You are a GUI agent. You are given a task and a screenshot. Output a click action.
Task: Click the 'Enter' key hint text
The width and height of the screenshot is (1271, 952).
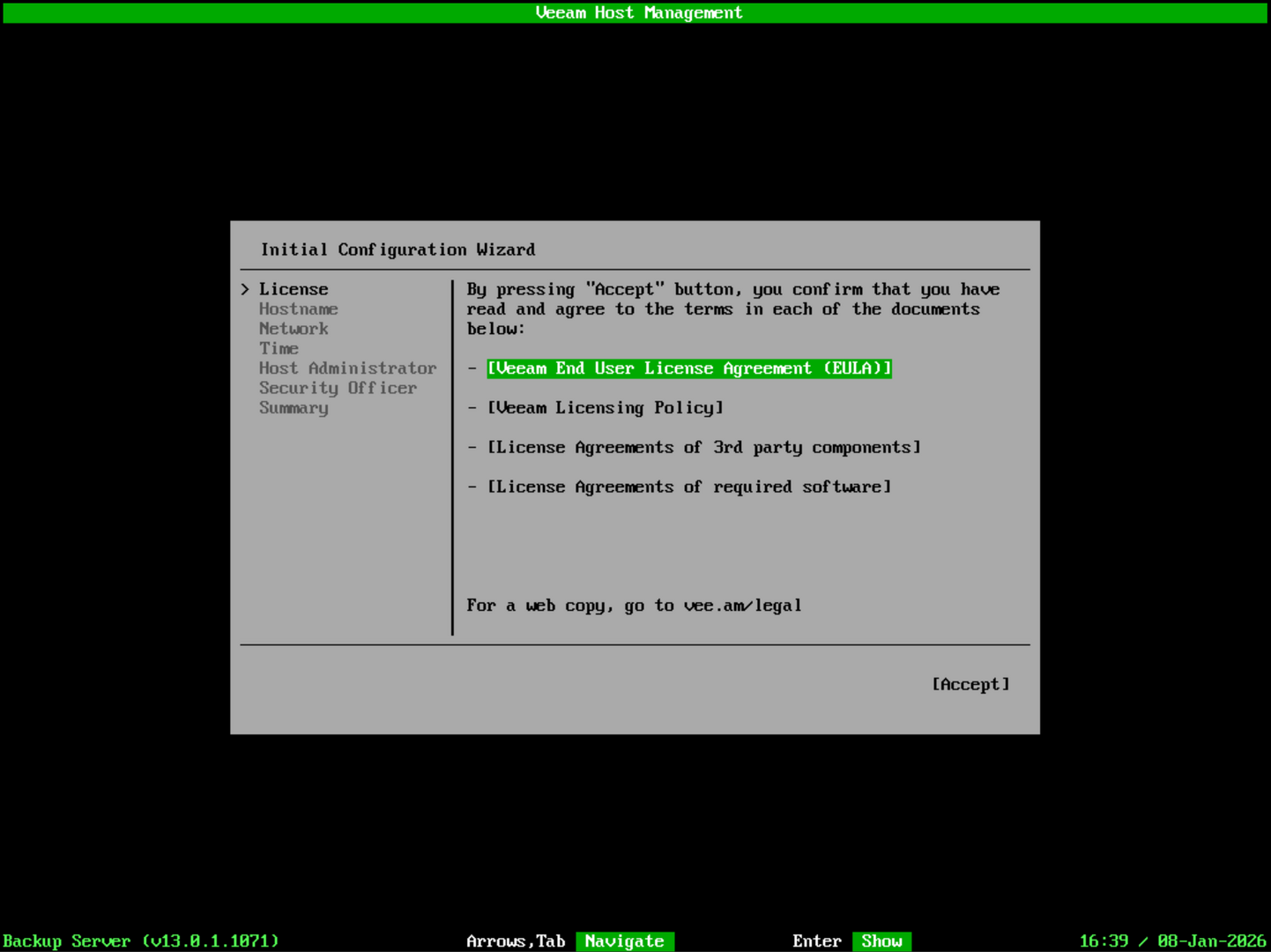(x=817, y=941)
